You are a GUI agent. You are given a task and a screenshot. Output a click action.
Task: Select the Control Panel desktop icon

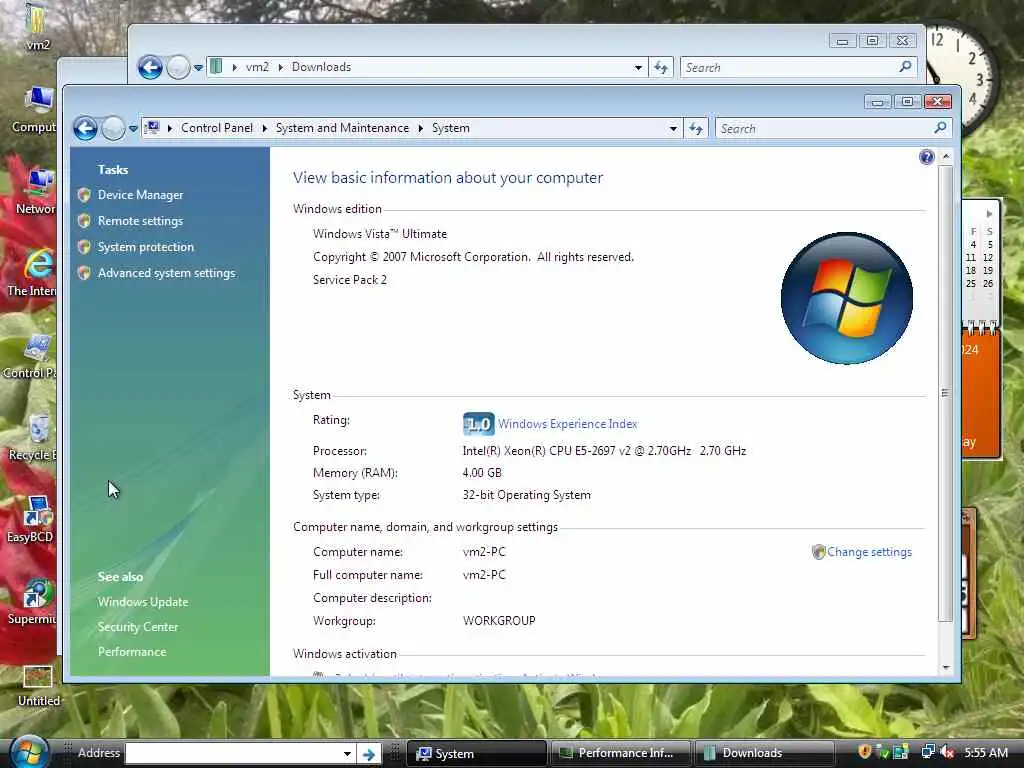(x=30, y=355)
